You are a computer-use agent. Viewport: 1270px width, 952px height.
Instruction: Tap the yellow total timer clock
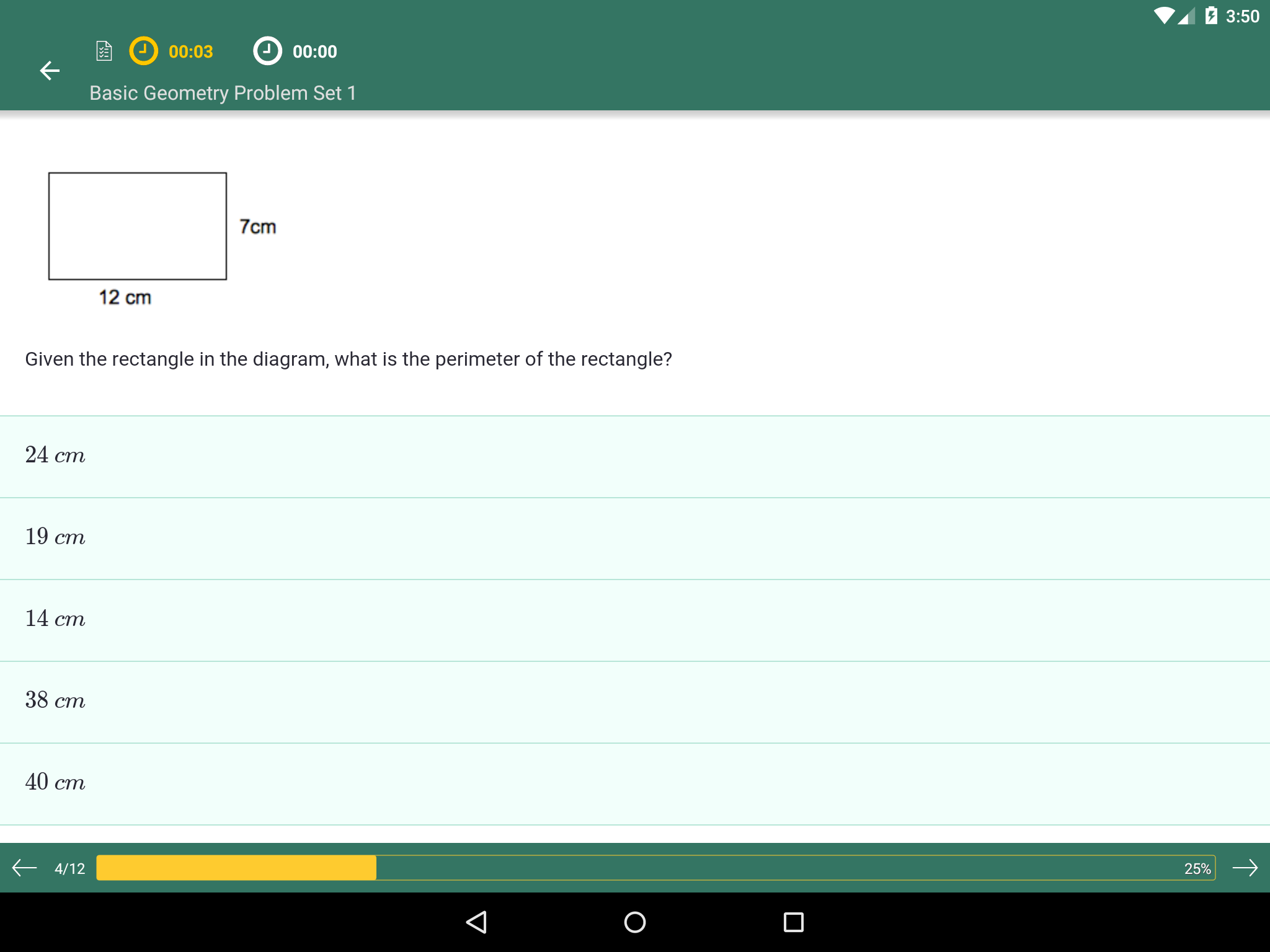(143, 51)
